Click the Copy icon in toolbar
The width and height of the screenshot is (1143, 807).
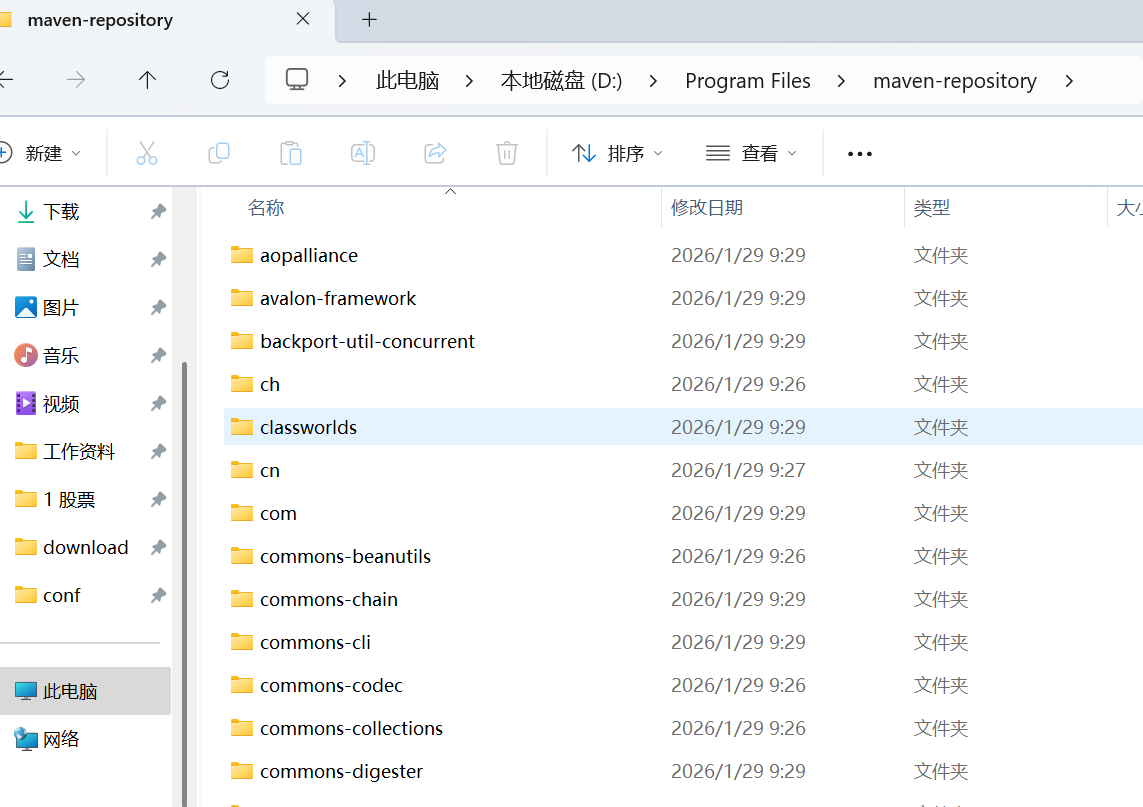click(219, 153)
